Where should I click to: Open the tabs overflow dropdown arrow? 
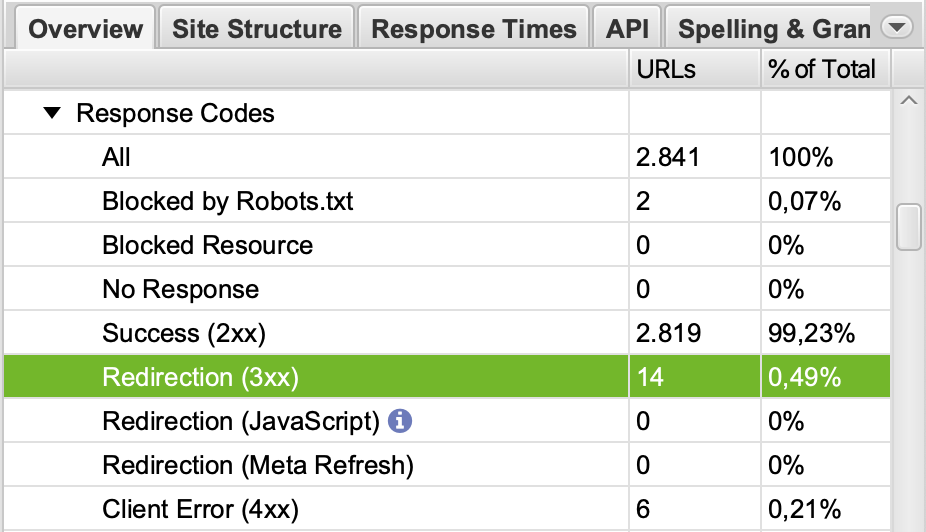tap(896, 28)
